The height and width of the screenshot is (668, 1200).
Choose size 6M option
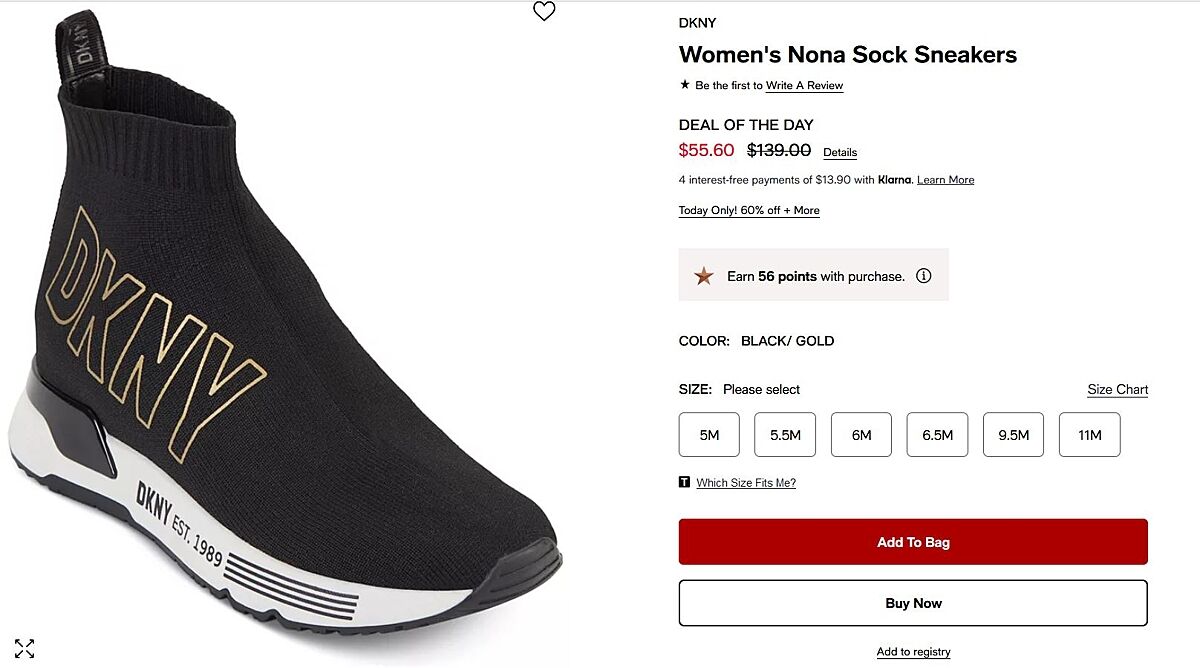(x=861, y=435)
